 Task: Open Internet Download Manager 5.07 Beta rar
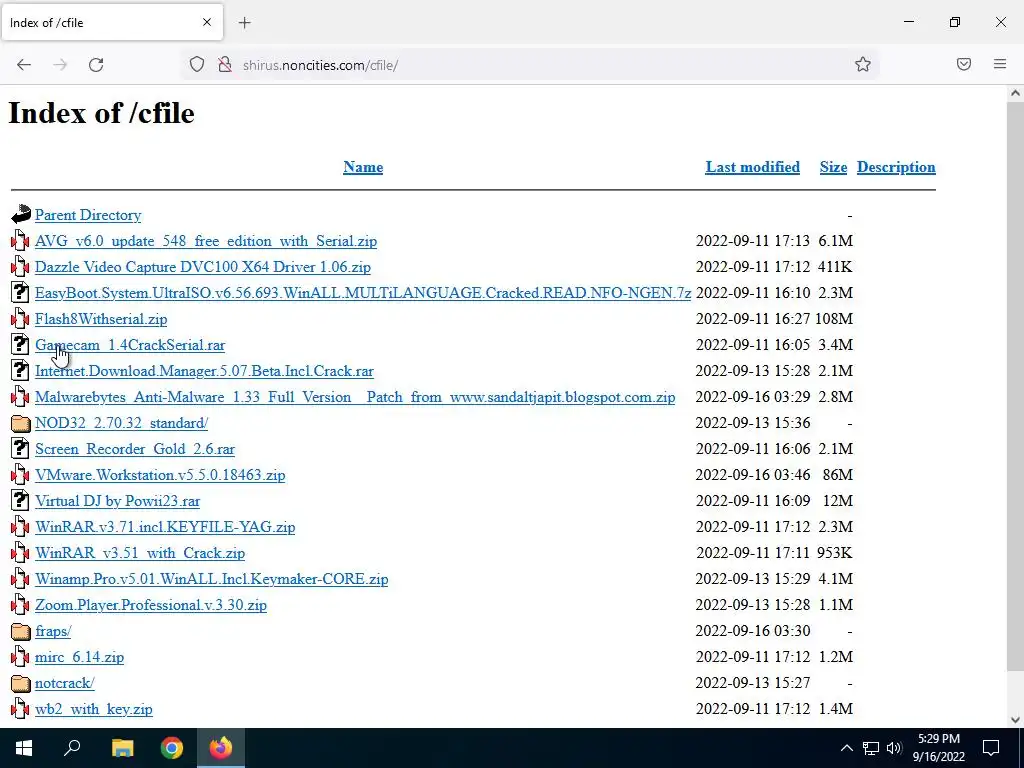coord(204,371)
